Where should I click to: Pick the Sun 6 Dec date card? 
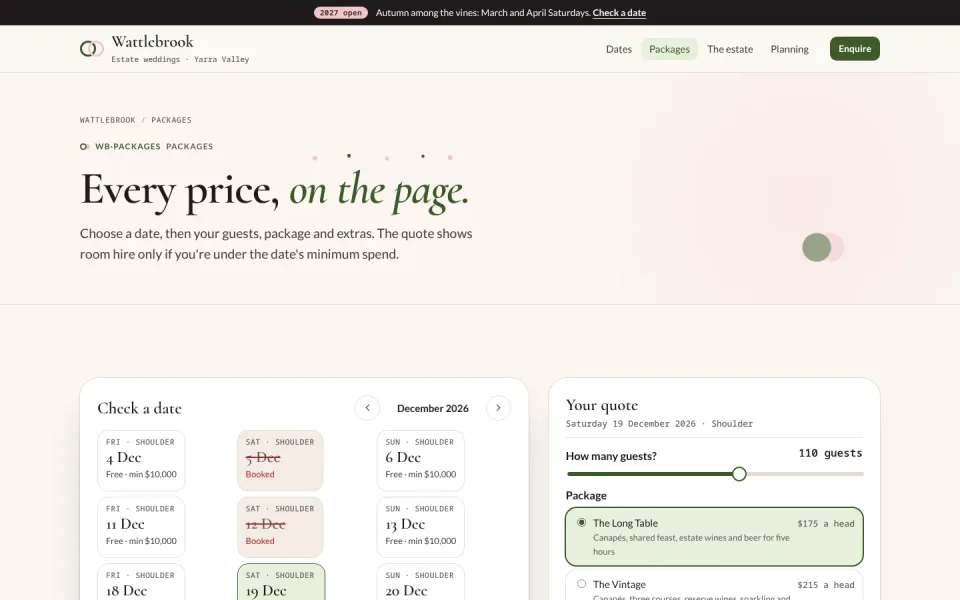point(421,460)
